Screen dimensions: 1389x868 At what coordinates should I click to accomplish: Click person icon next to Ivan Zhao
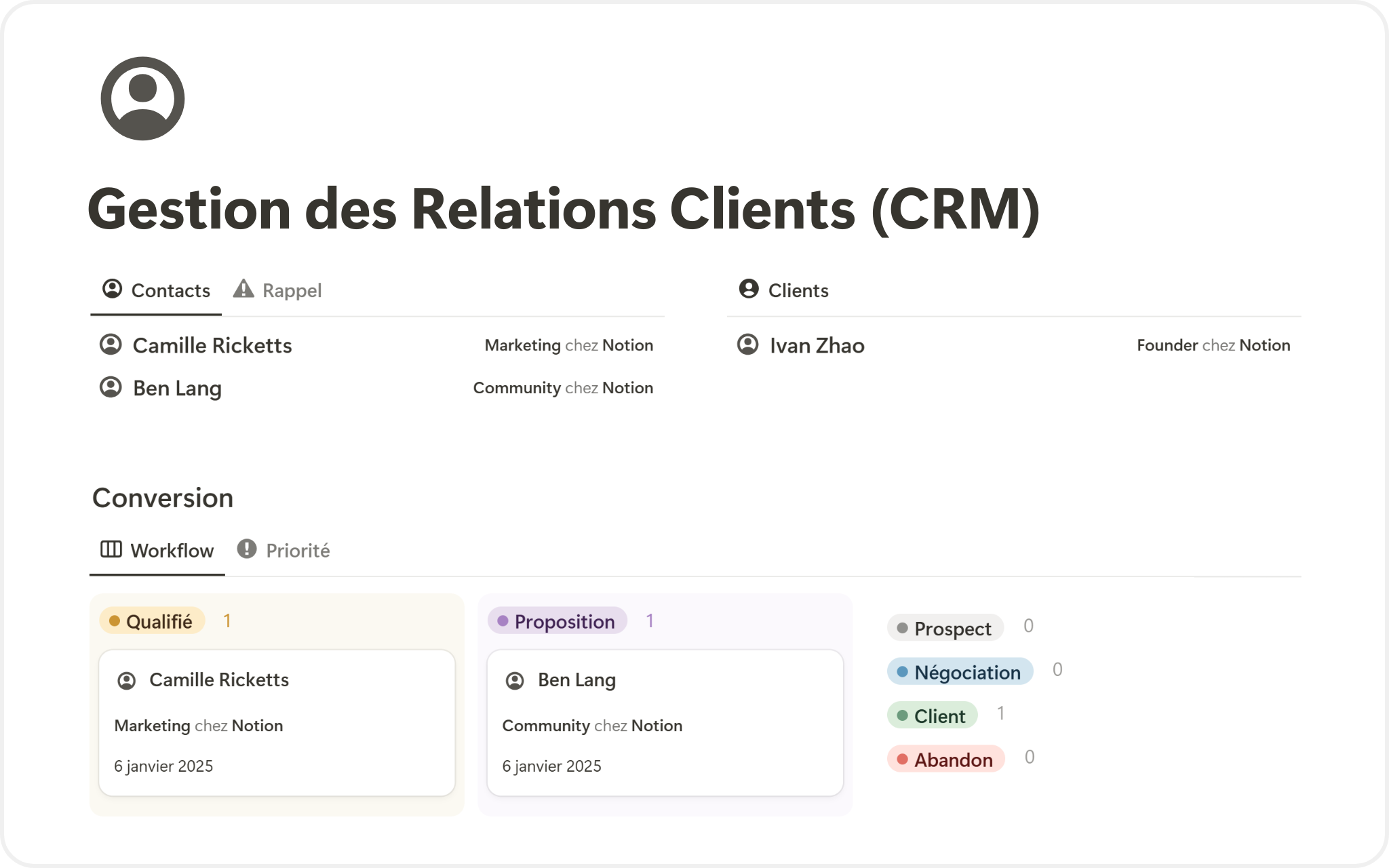click(747, 345)
